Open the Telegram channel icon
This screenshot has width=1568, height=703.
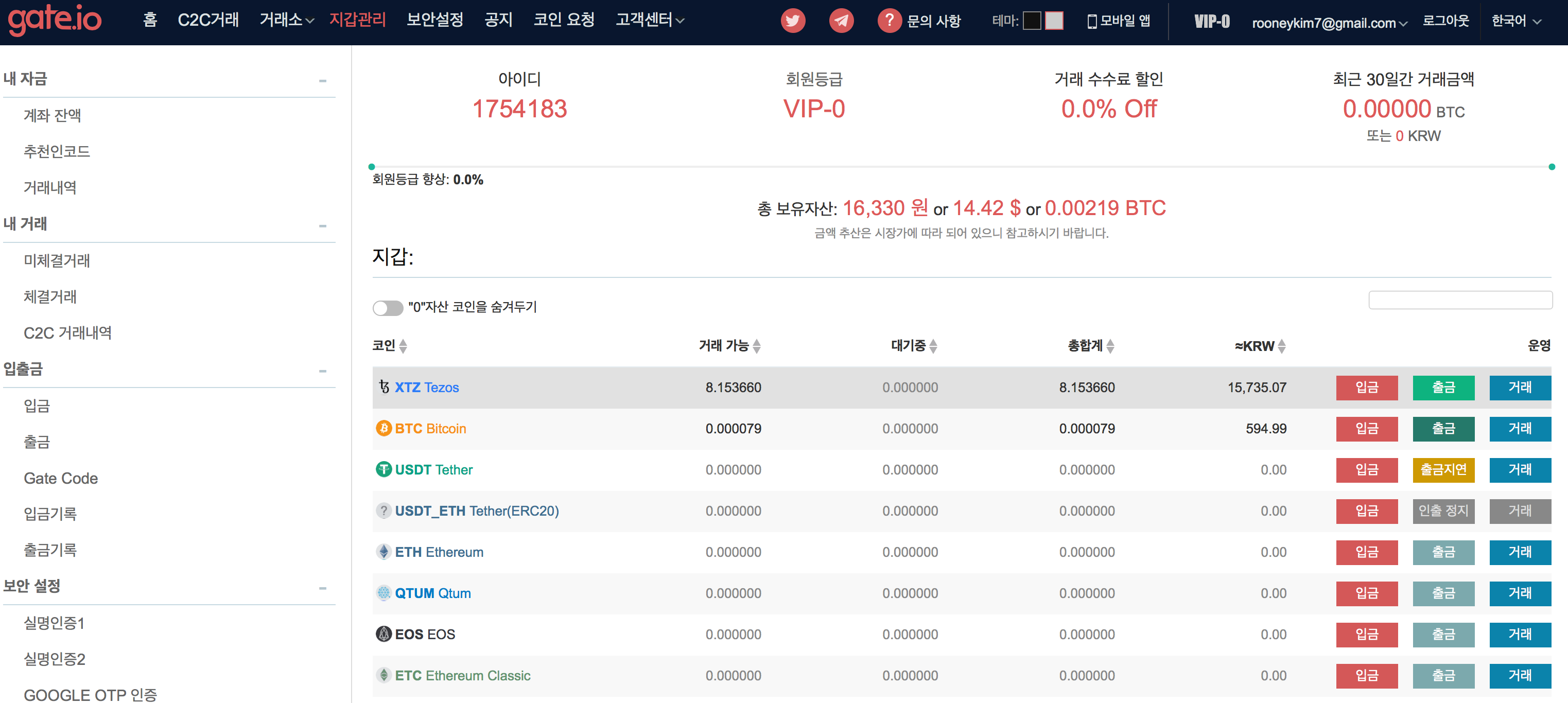point(841,21)
